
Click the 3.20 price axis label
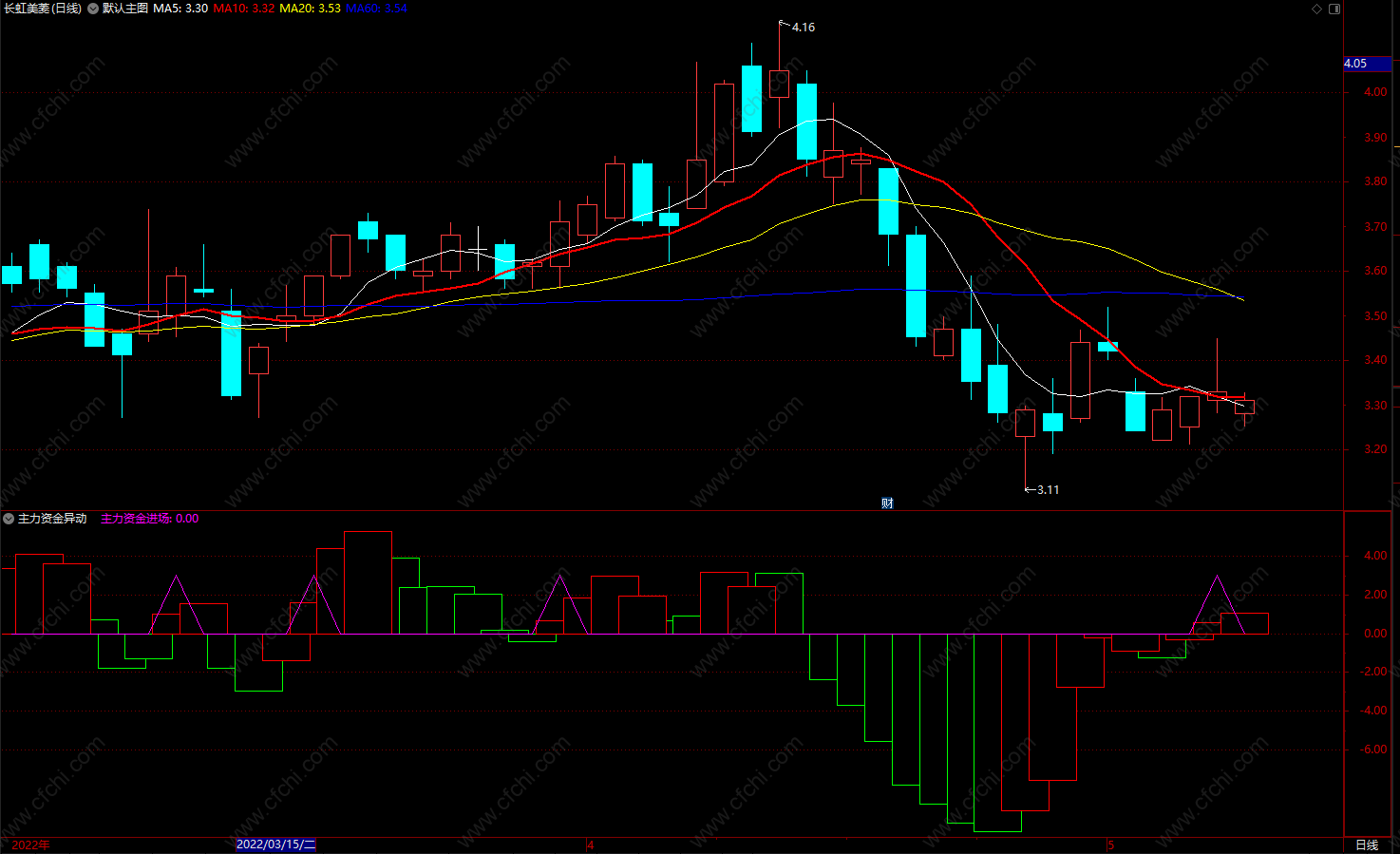coord(1374,450)
